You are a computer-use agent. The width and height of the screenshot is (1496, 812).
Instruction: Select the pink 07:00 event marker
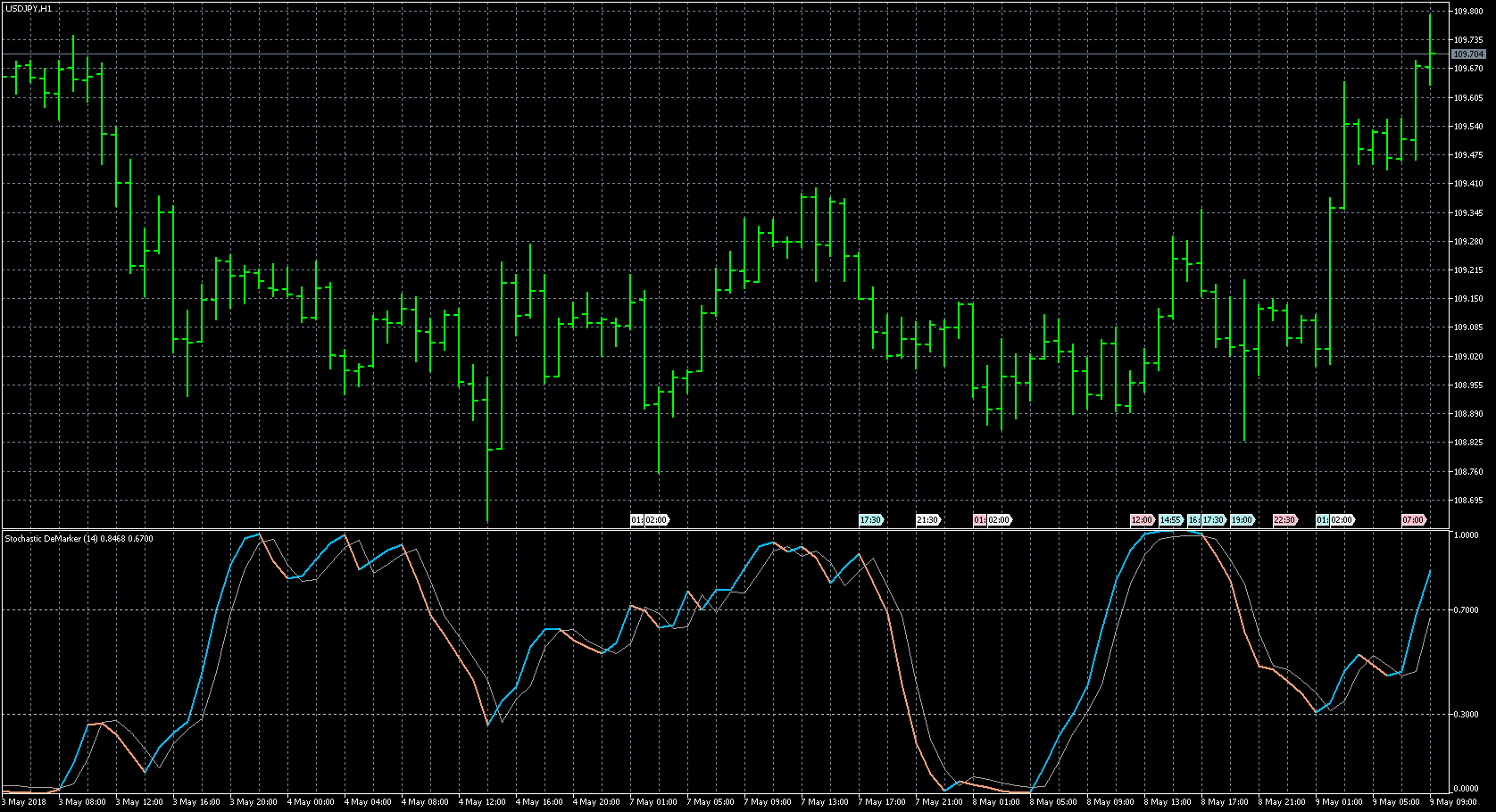1413,520
